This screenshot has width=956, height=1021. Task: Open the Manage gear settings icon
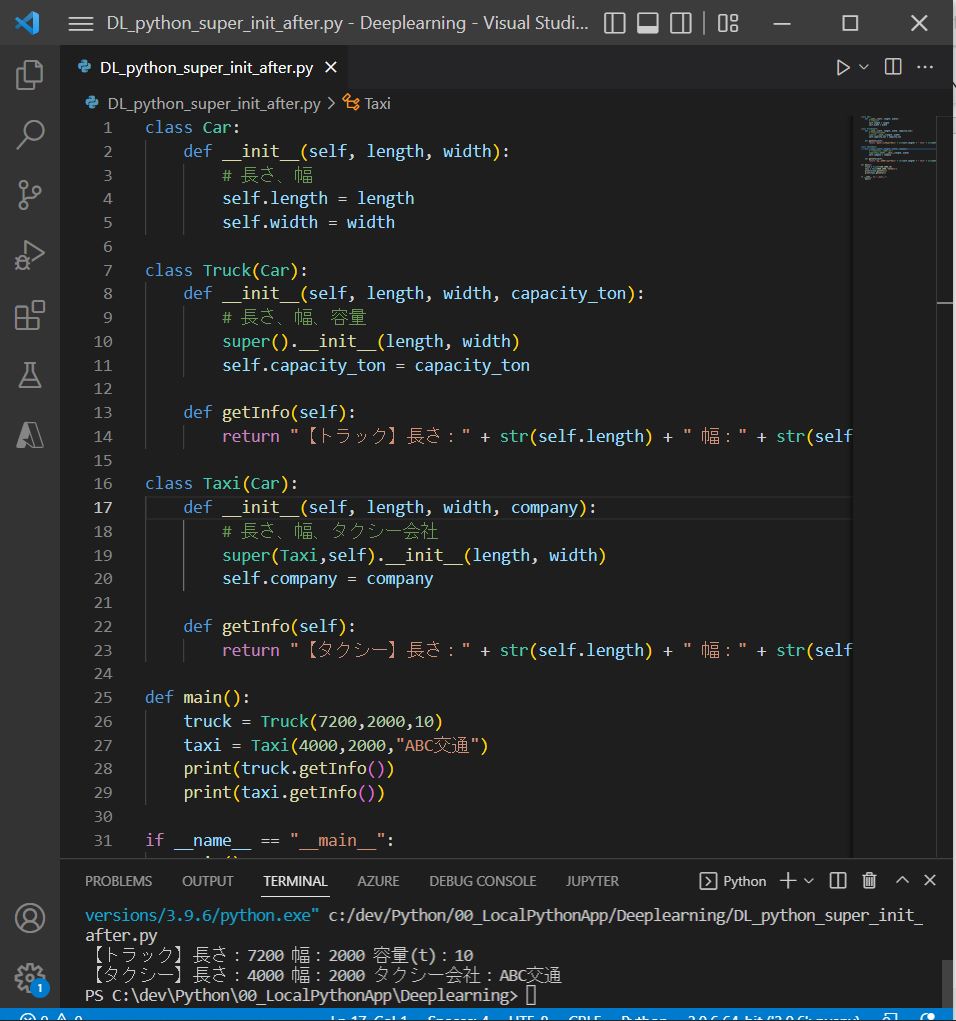[x=30, y=977]
